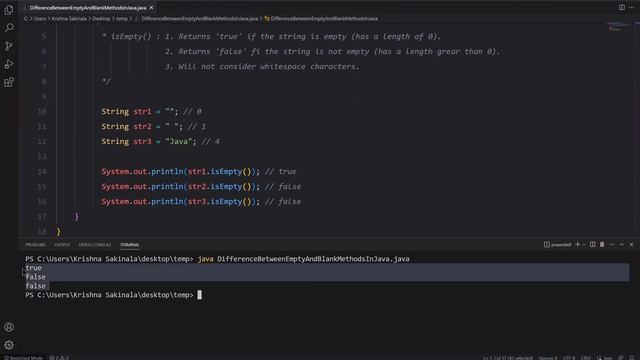Close the terminal panel with X icon
640x360 pixels.
tap(631, 244)
